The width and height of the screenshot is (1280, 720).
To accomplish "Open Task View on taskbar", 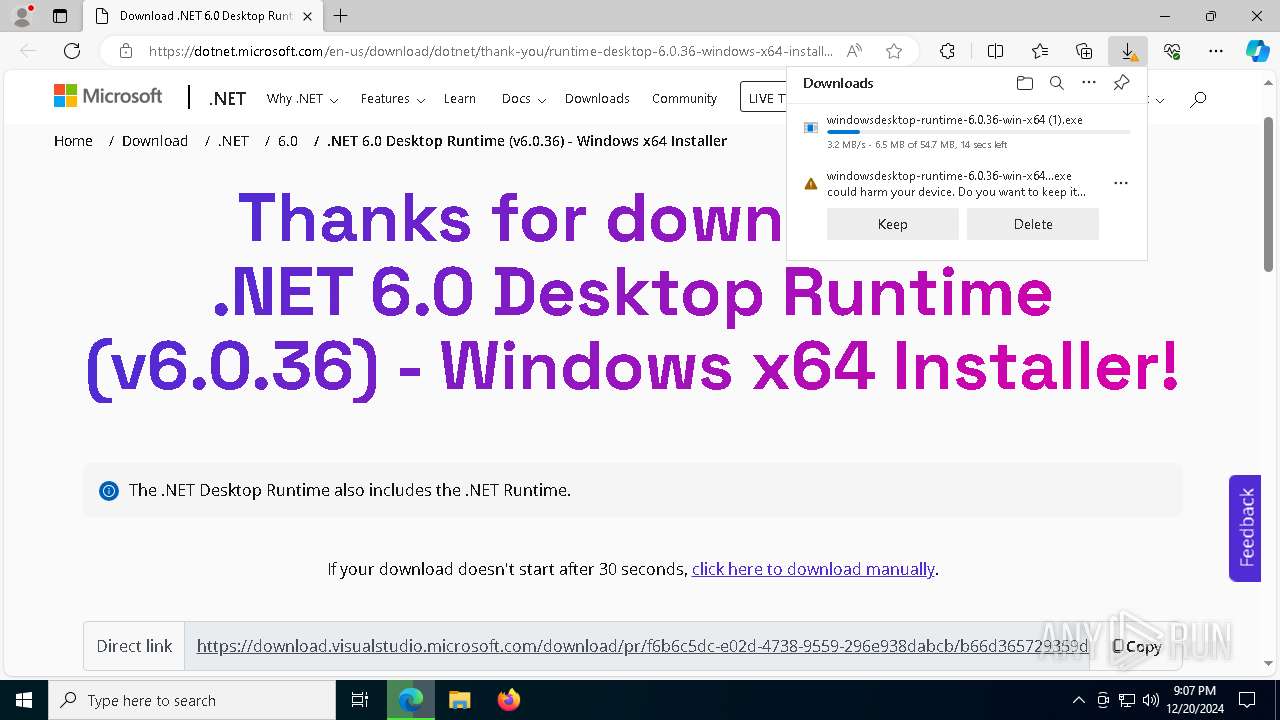I will click(x=360, y=700).
